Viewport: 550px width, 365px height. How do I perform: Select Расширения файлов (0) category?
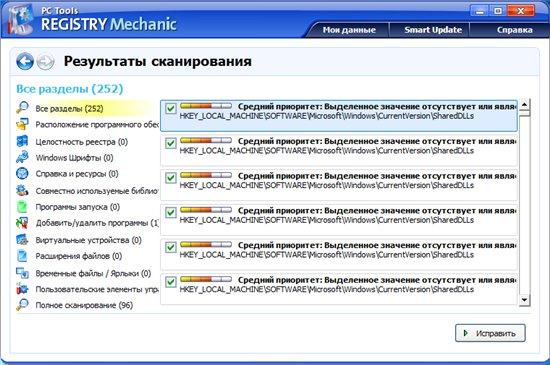(79, 256)
